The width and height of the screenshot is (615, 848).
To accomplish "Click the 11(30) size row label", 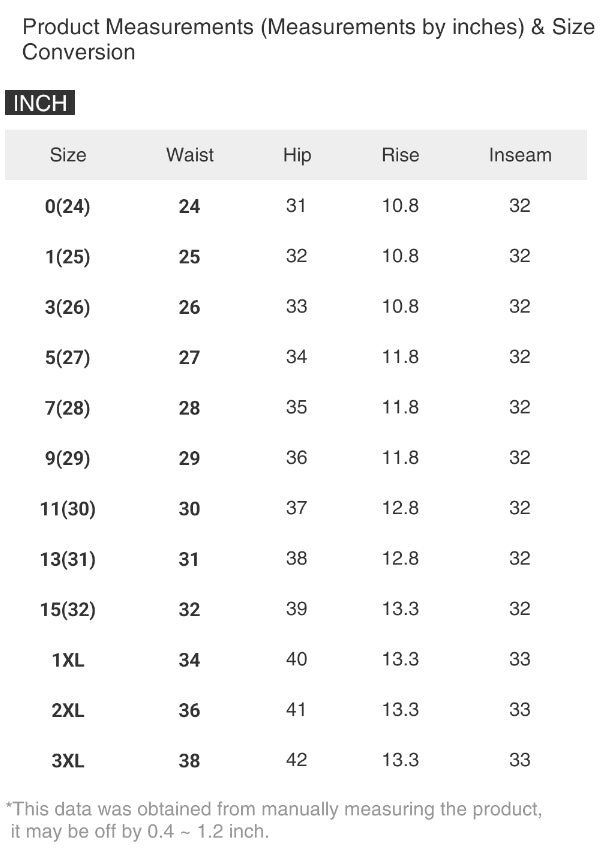I will [68, 509].
